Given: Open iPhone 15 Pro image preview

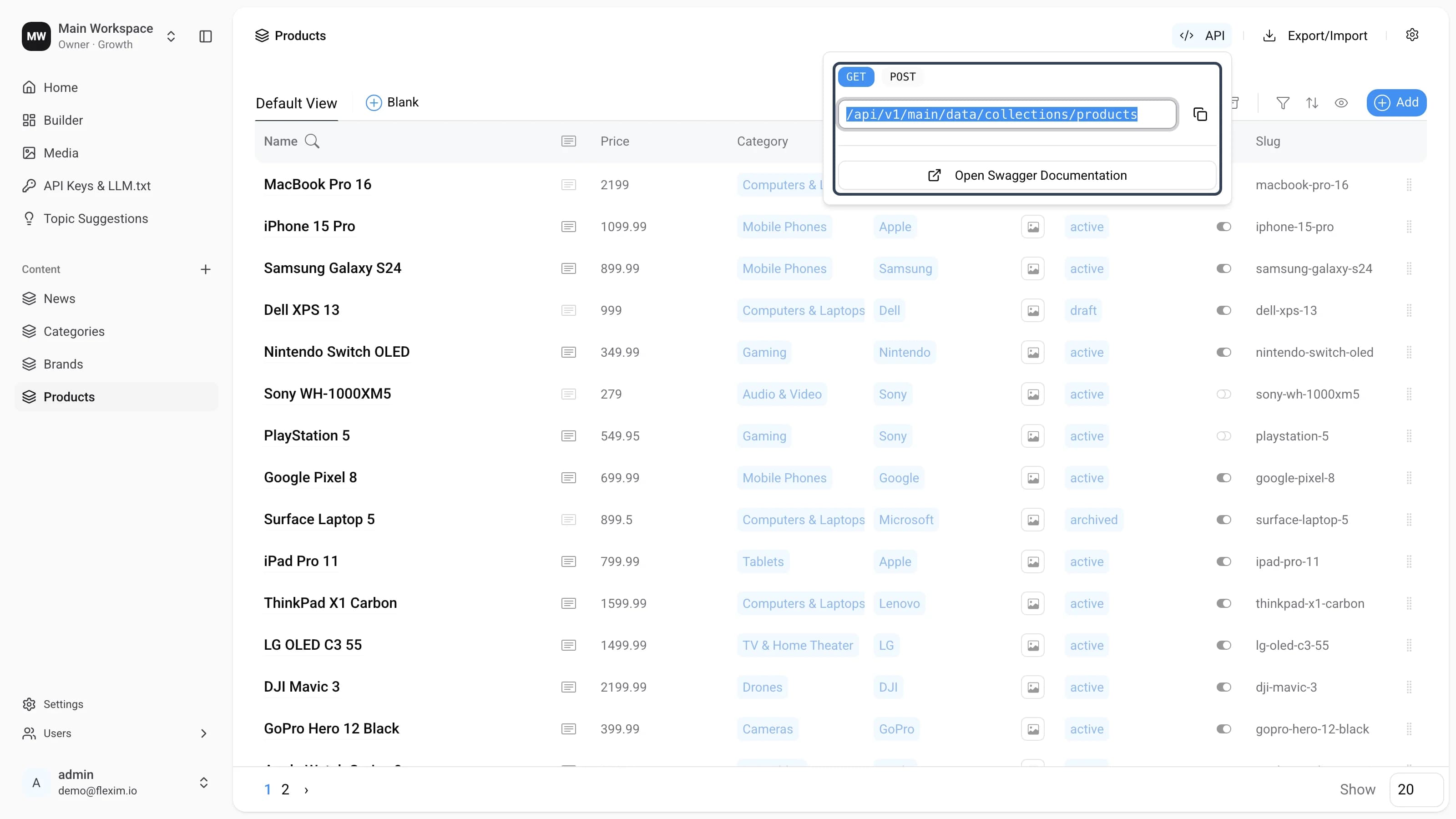Looking at the screenshot, I should coord(1033,227).
